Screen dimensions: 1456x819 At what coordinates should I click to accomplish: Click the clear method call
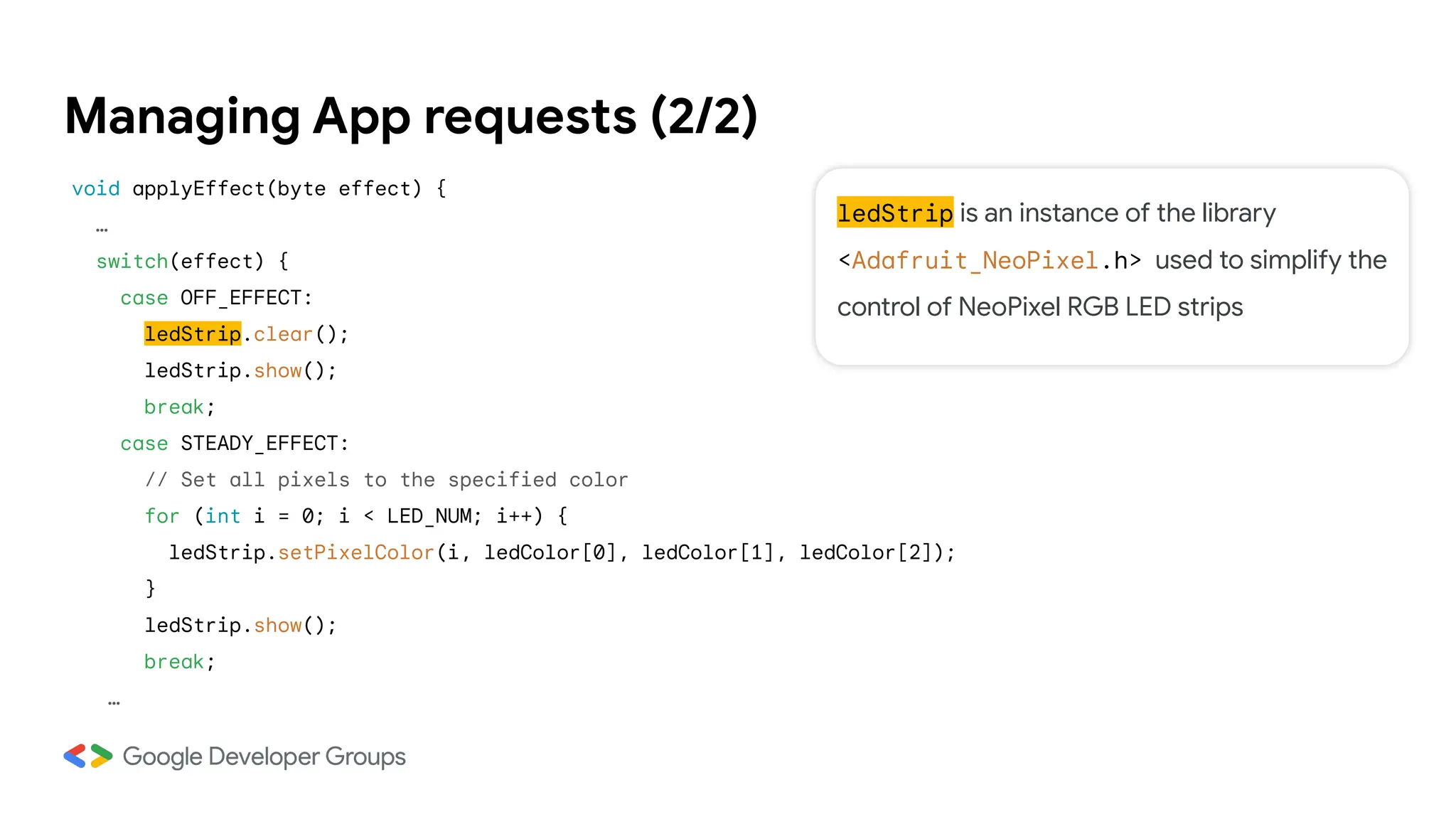(x=283, y=334)
